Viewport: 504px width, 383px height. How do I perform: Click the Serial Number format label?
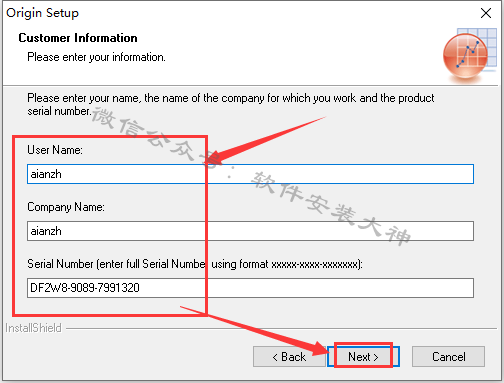[x=195, y=264]
